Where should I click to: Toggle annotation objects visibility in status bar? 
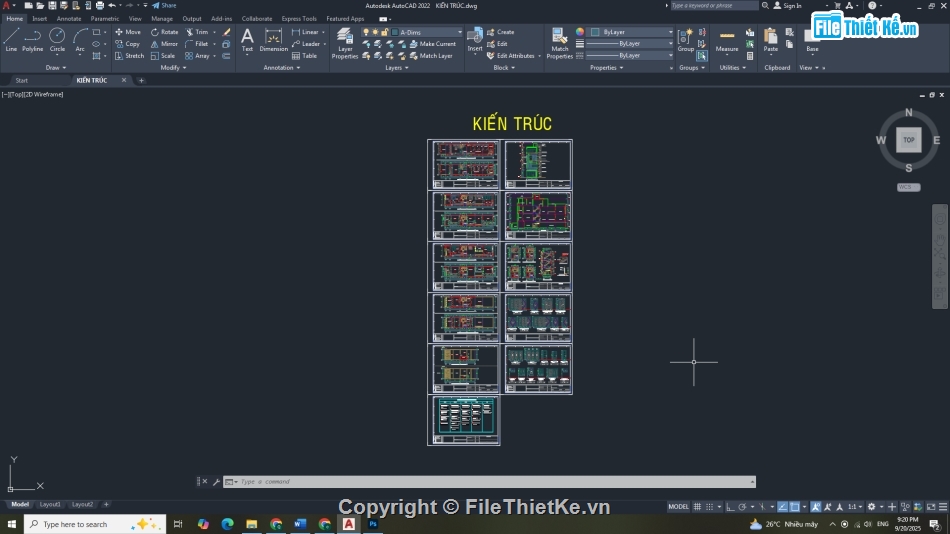816,507
